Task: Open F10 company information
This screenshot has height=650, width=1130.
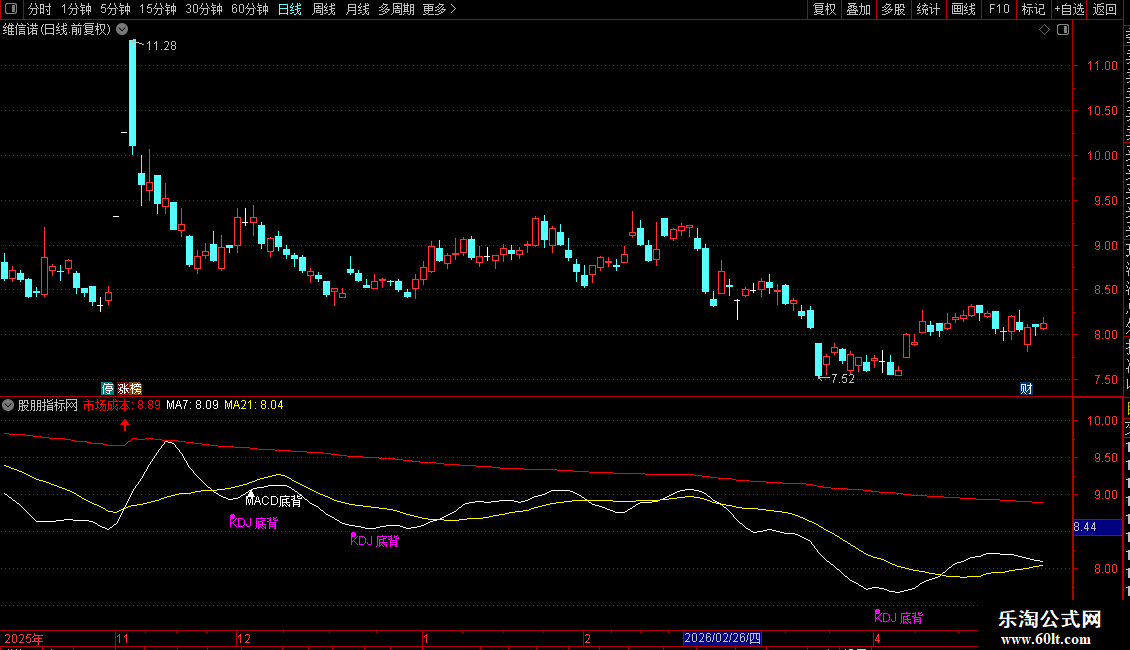Action: (999, 9)
